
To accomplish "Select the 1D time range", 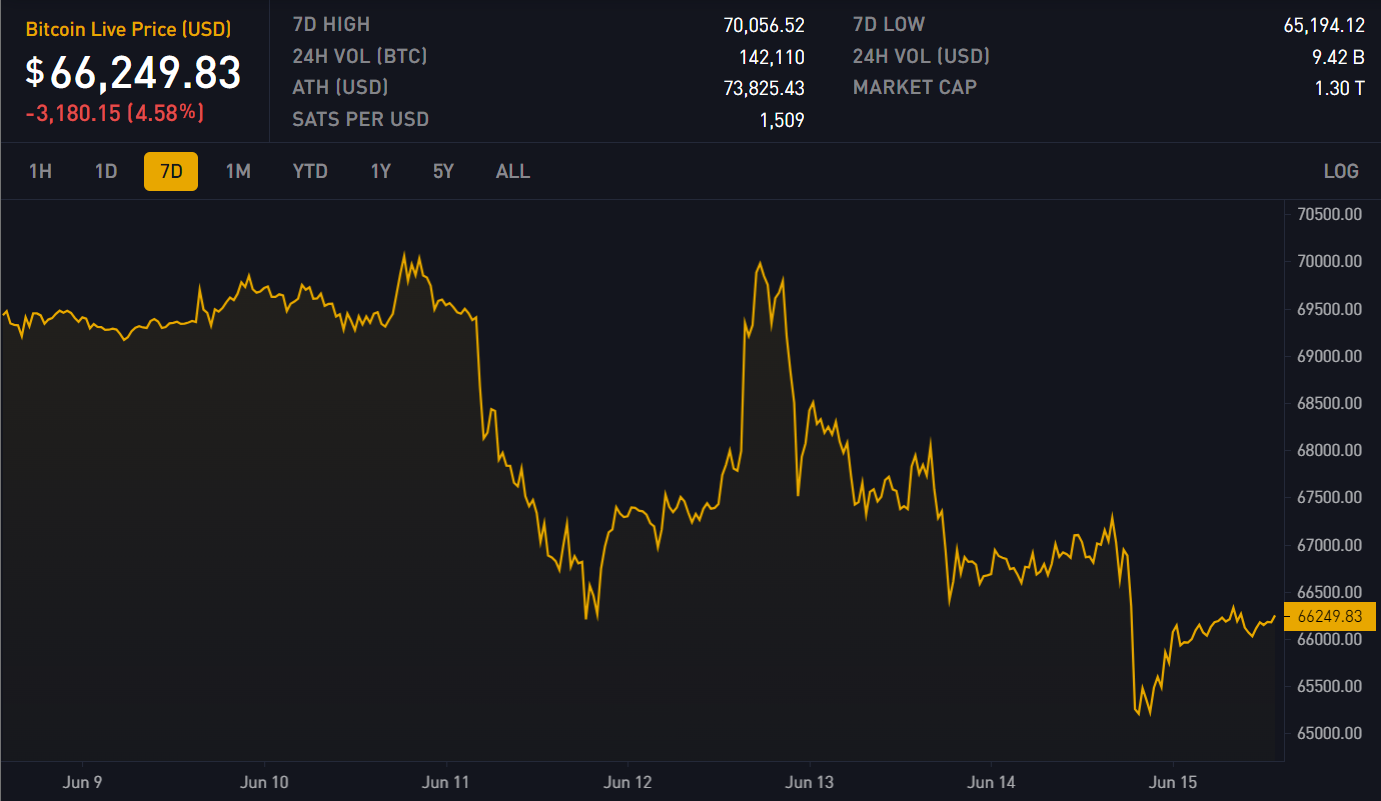I will [x=106, y=171].
